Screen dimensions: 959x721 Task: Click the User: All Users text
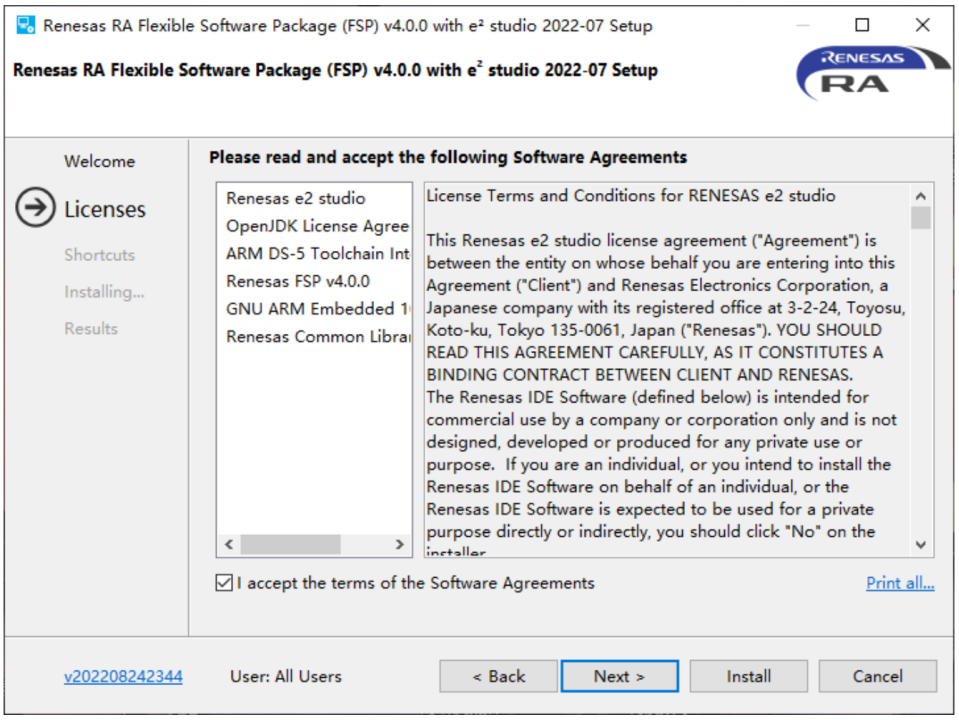tap(286, 676)
